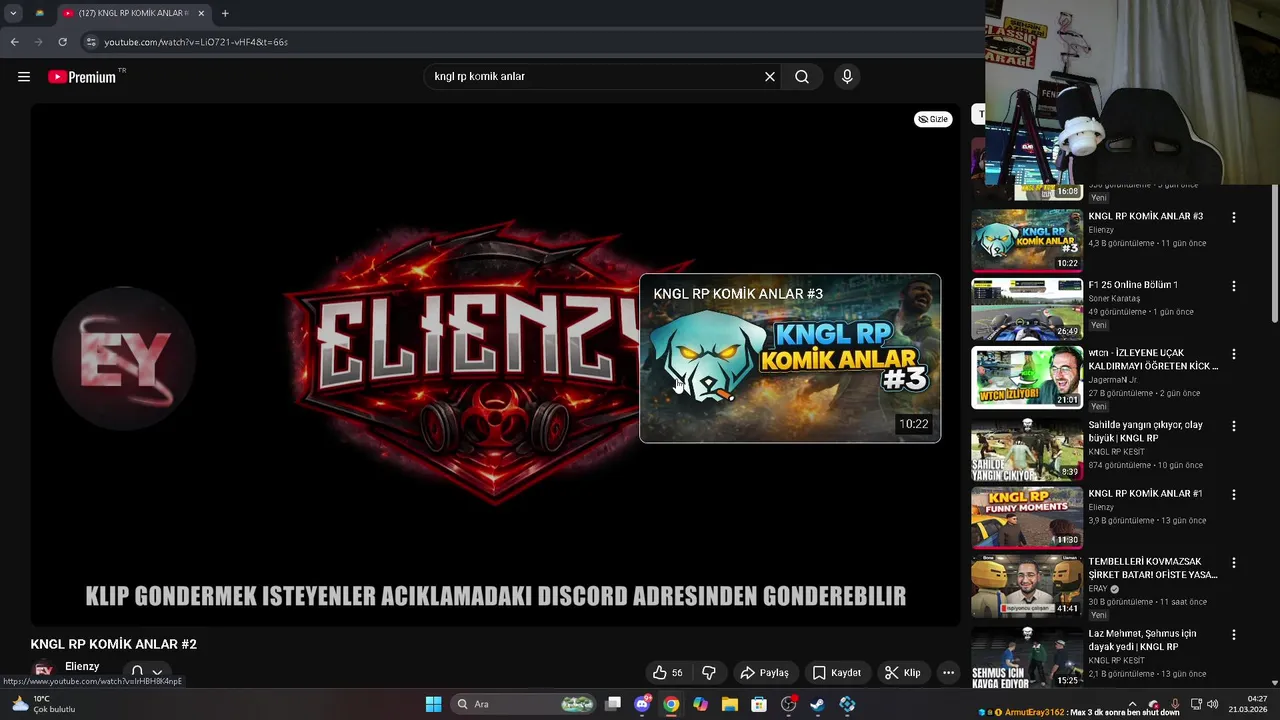Open end-screen card KNGL RP KOMİK ANLAR #3

pyautogui.click(x=790, y=358)
